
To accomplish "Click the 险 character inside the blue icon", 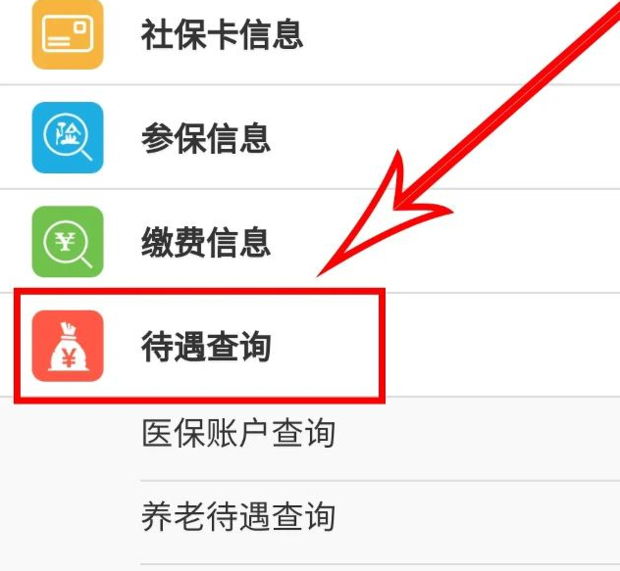I will click(x=67, y=134).
